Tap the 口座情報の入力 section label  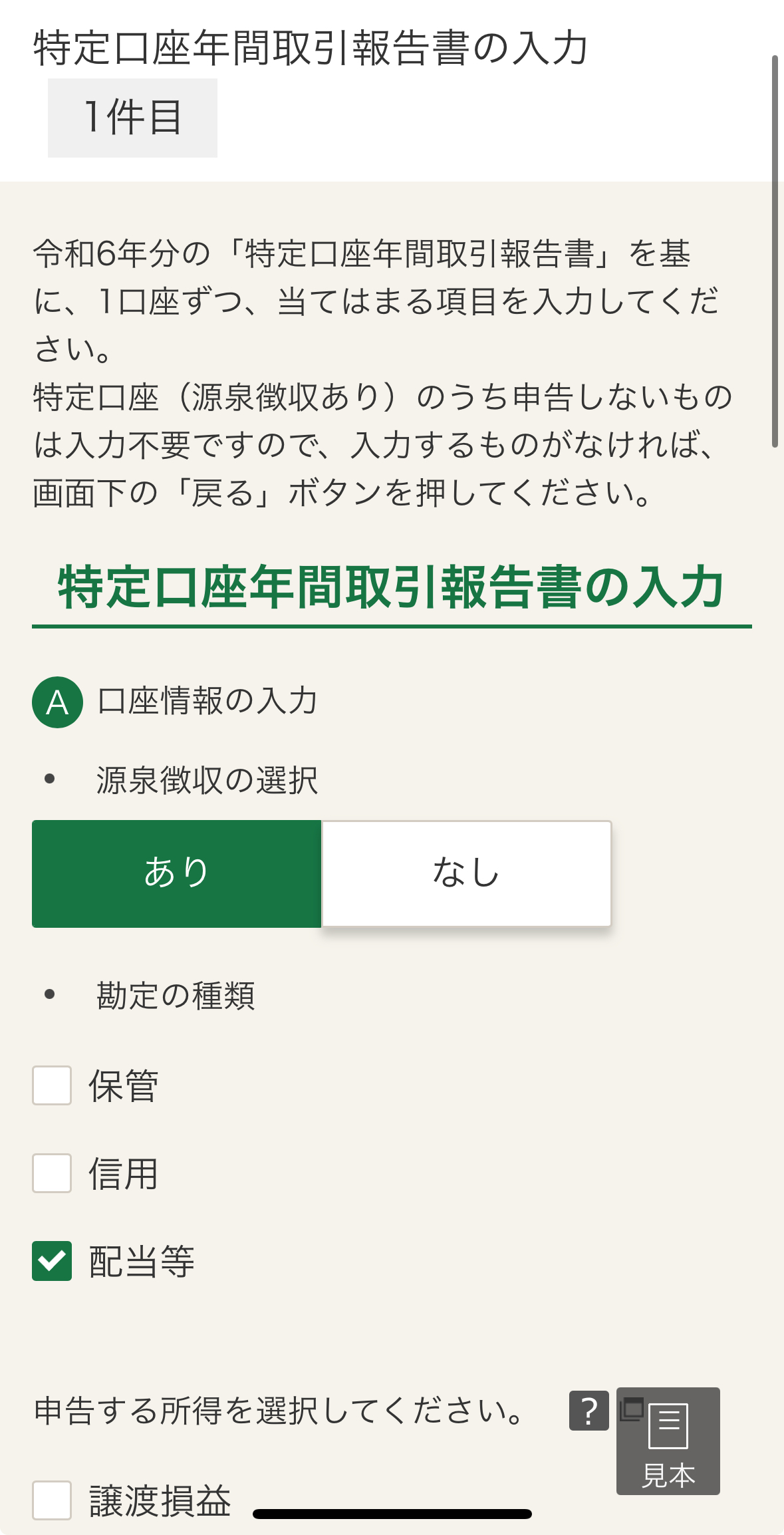[207, 701]
